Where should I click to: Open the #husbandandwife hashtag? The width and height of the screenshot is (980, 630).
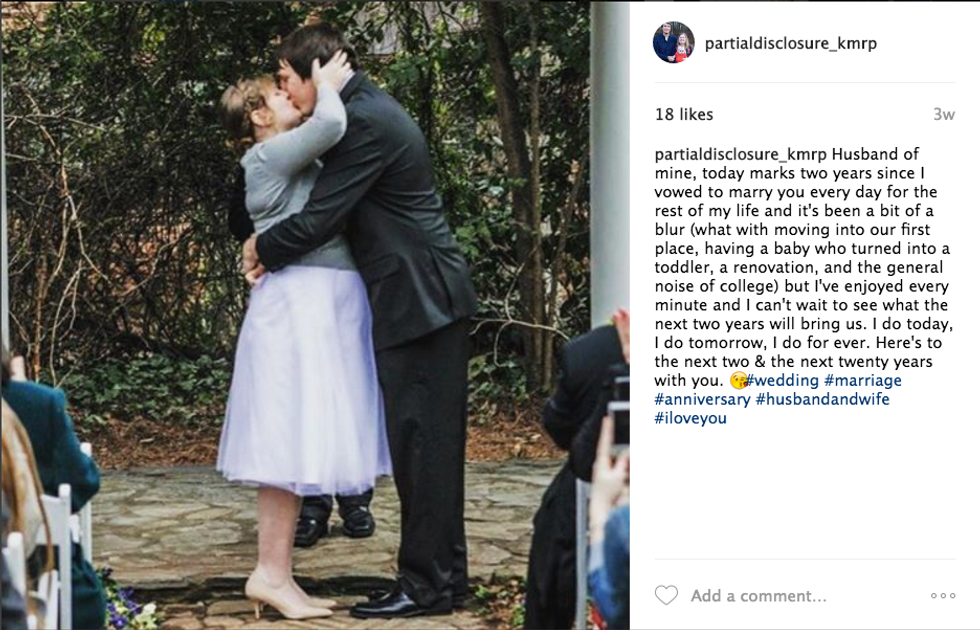822,399
